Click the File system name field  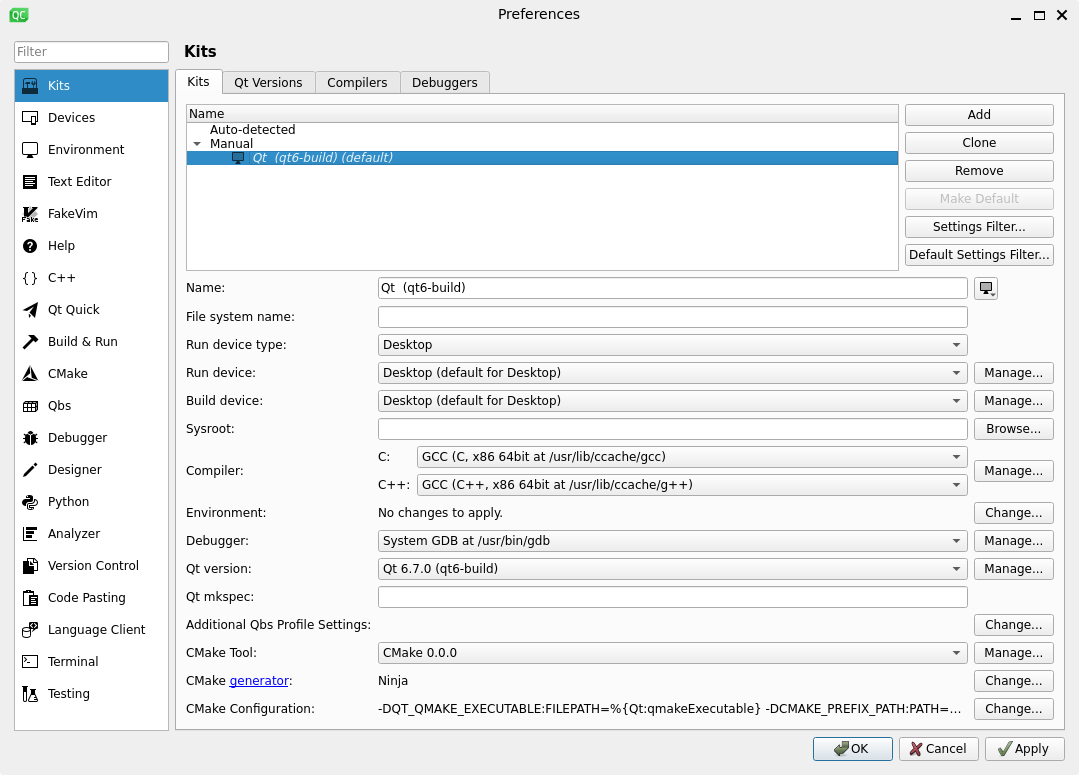[x=672, y=317]
